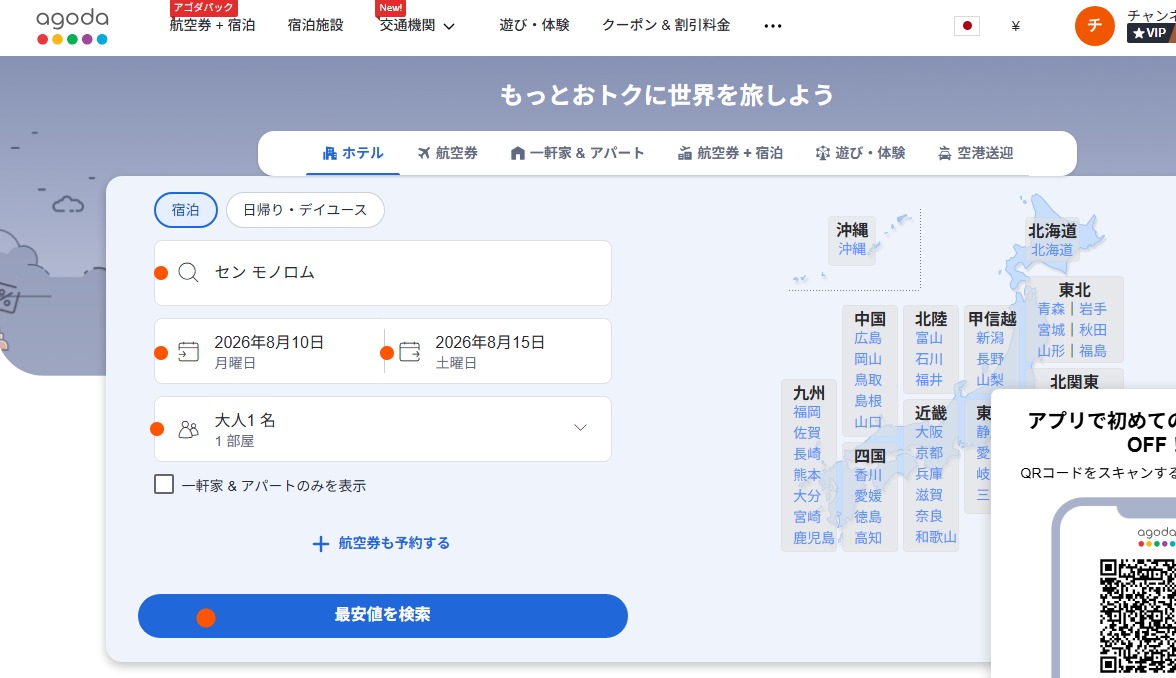
Task: Select the 宿泊 stay-type pill
Action: click(x=185, y=210)
